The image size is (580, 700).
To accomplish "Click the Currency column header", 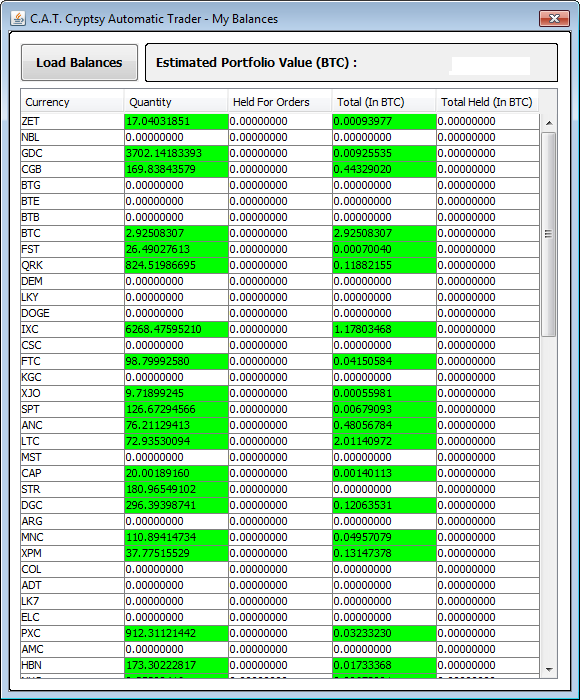I will pos(72,102).
